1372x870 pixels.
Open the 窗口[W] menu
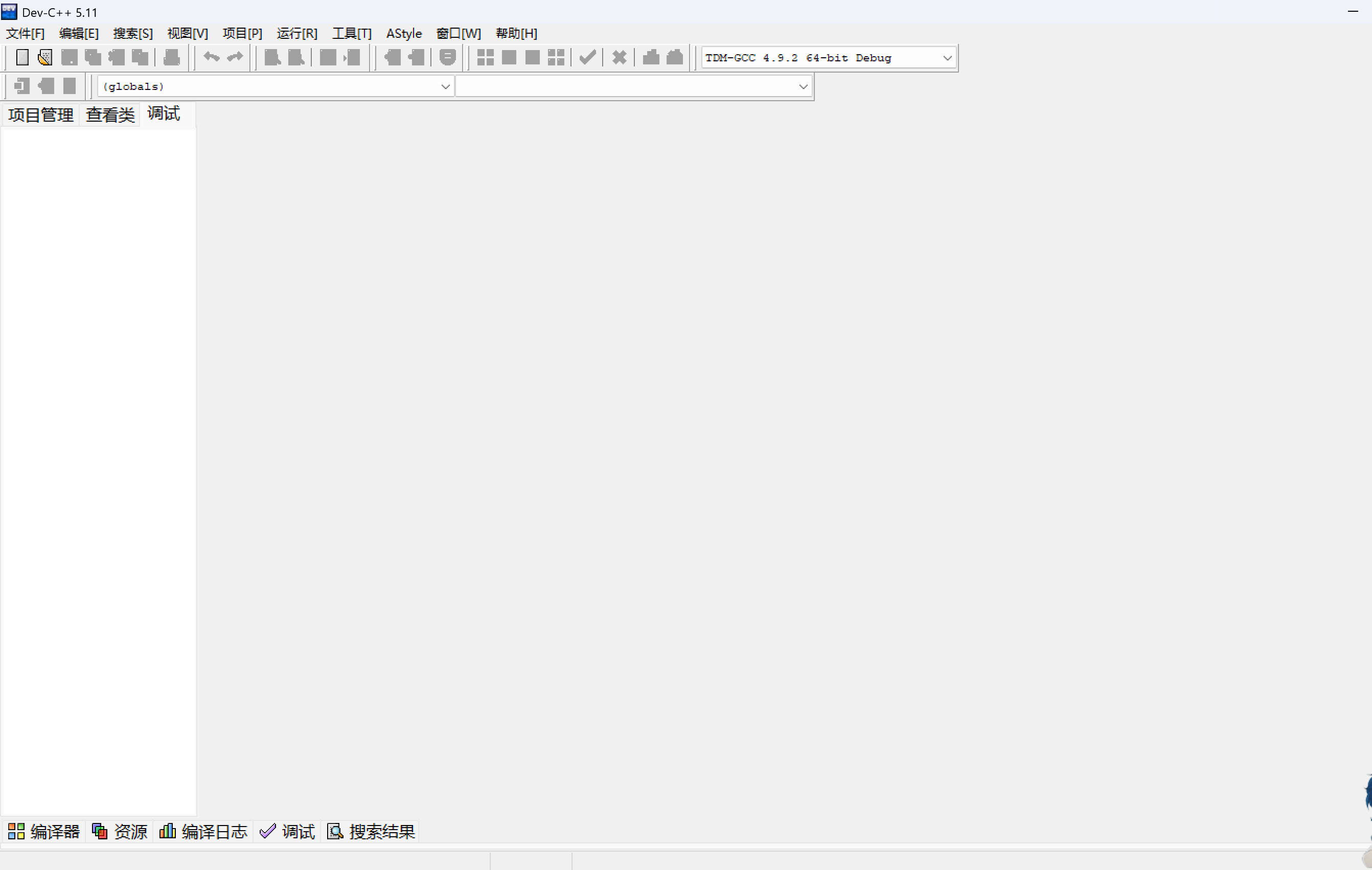pyautogui.click(x=459, y=34)
